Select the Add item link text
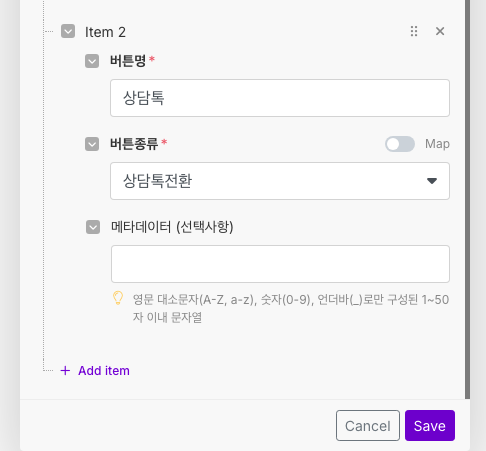The width and height of the screenshot is (486, 451). click(104, 371)
